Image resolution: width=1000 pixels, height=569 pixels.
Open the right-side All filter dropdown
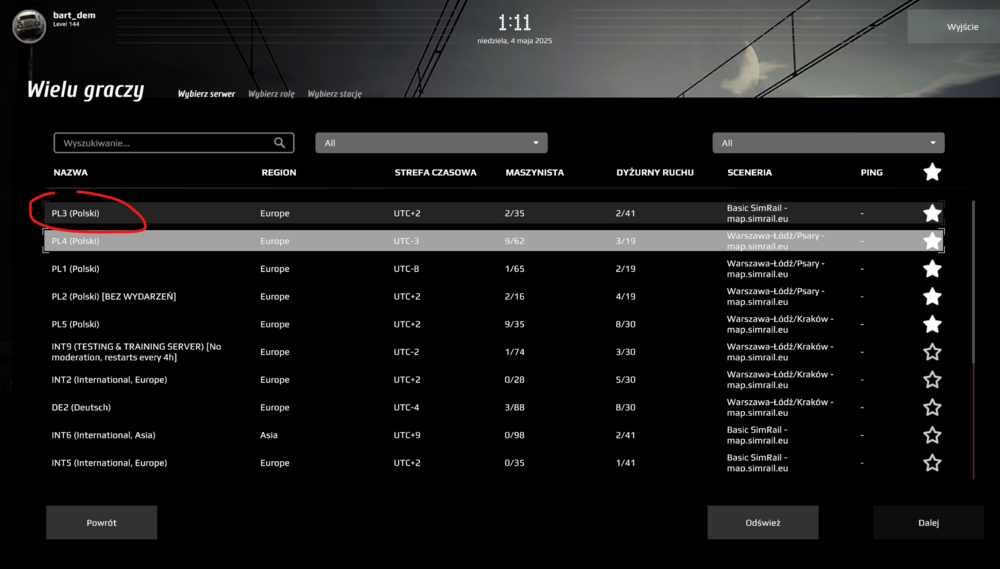pyautogui.click(x=828, y=143)
